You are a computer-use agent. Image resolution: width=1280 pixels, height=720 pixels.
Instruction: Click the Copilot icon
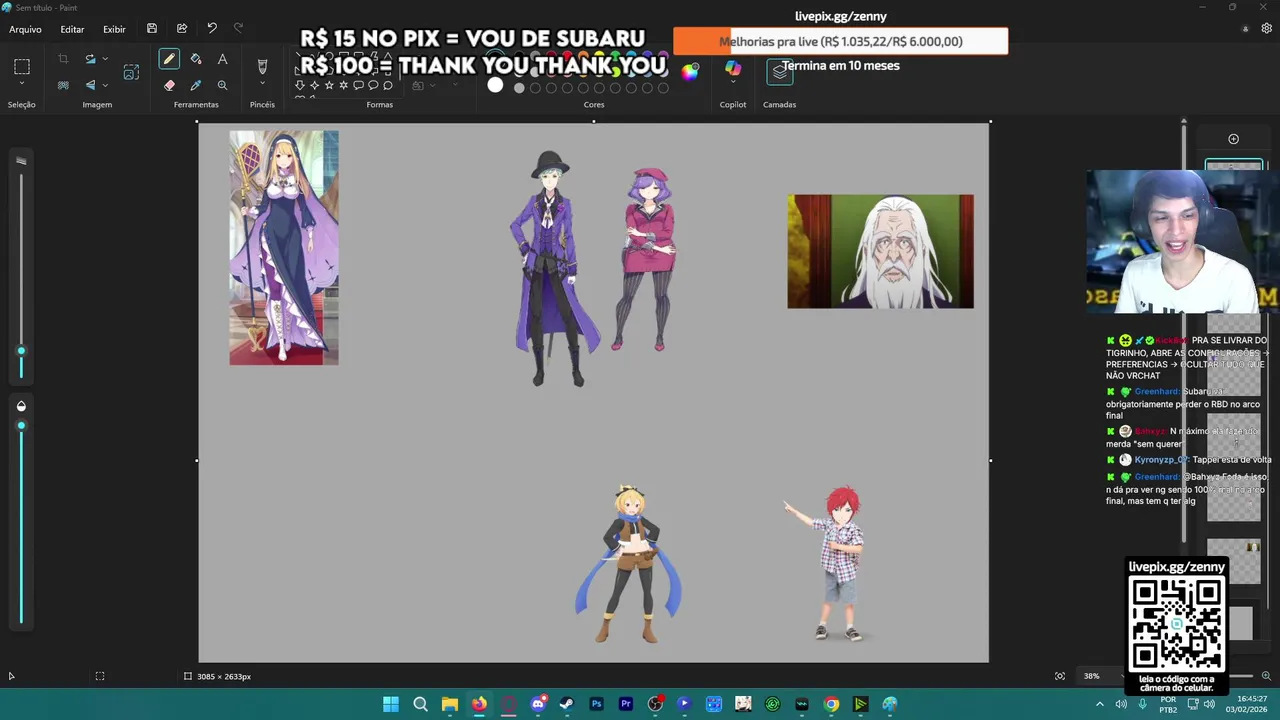point(733,67)
